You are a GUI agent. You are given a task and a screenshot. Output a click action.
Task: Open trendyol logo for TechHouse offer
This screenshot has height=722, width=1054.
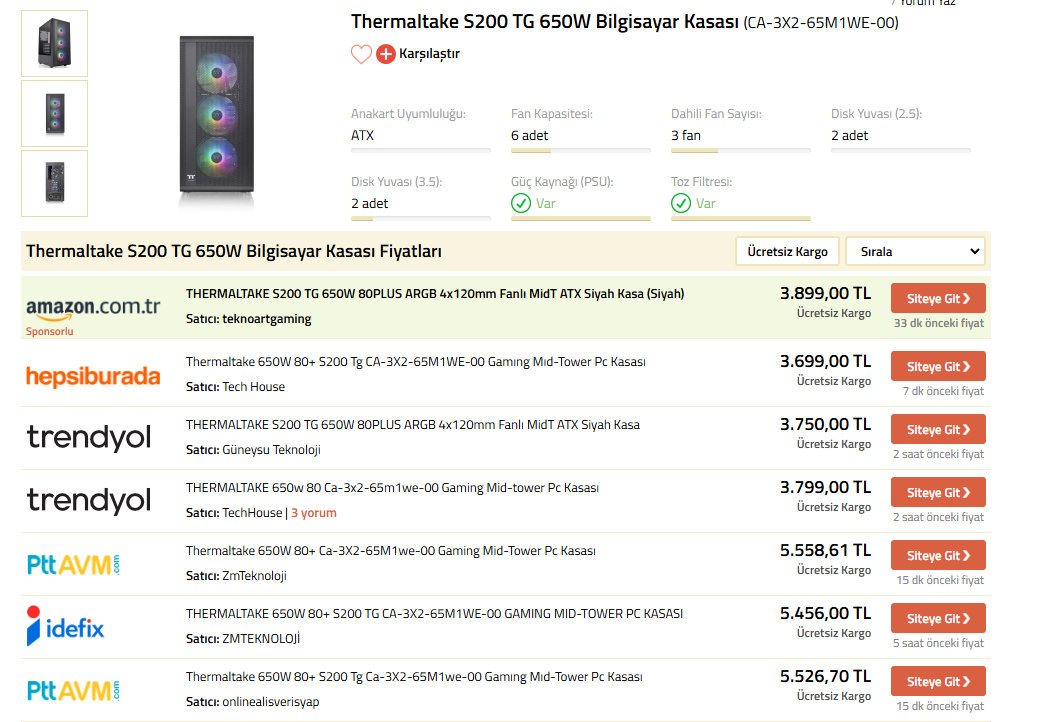pos(89,501)
